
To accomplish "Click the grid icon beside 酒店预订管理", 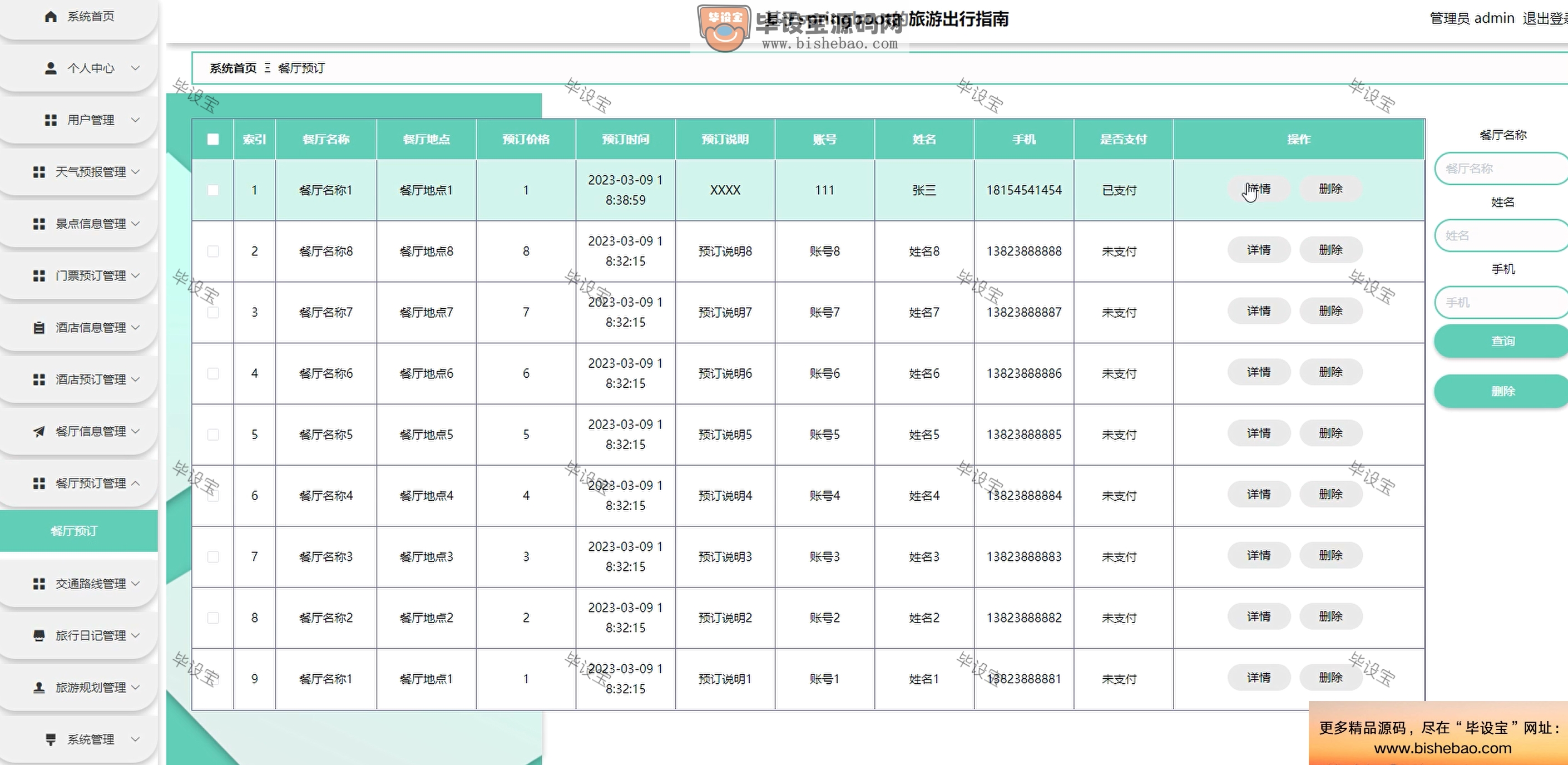I will [39, 379].
